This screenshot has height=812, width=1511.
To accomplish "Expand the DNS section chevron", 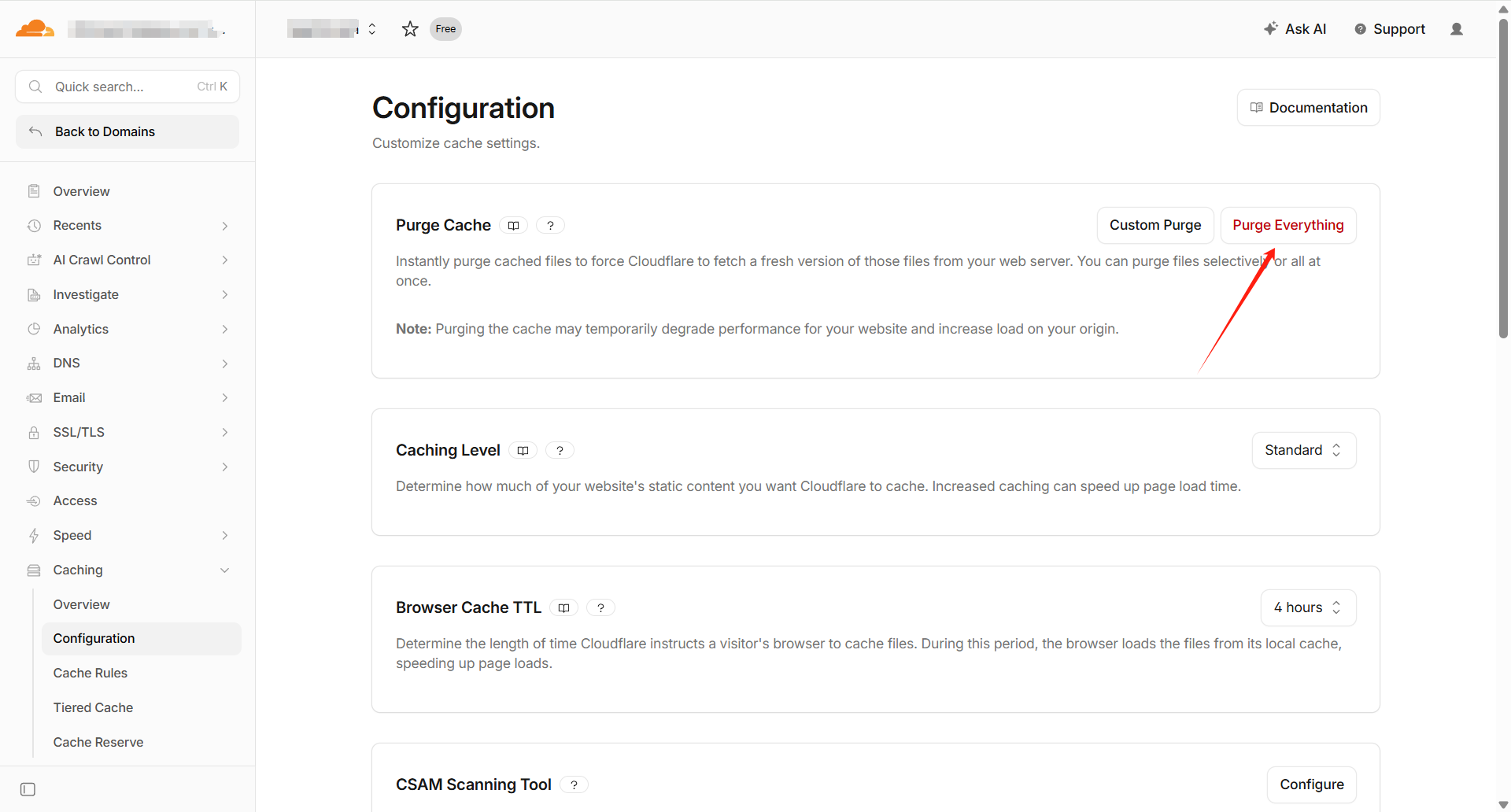I will pos(225,364).
